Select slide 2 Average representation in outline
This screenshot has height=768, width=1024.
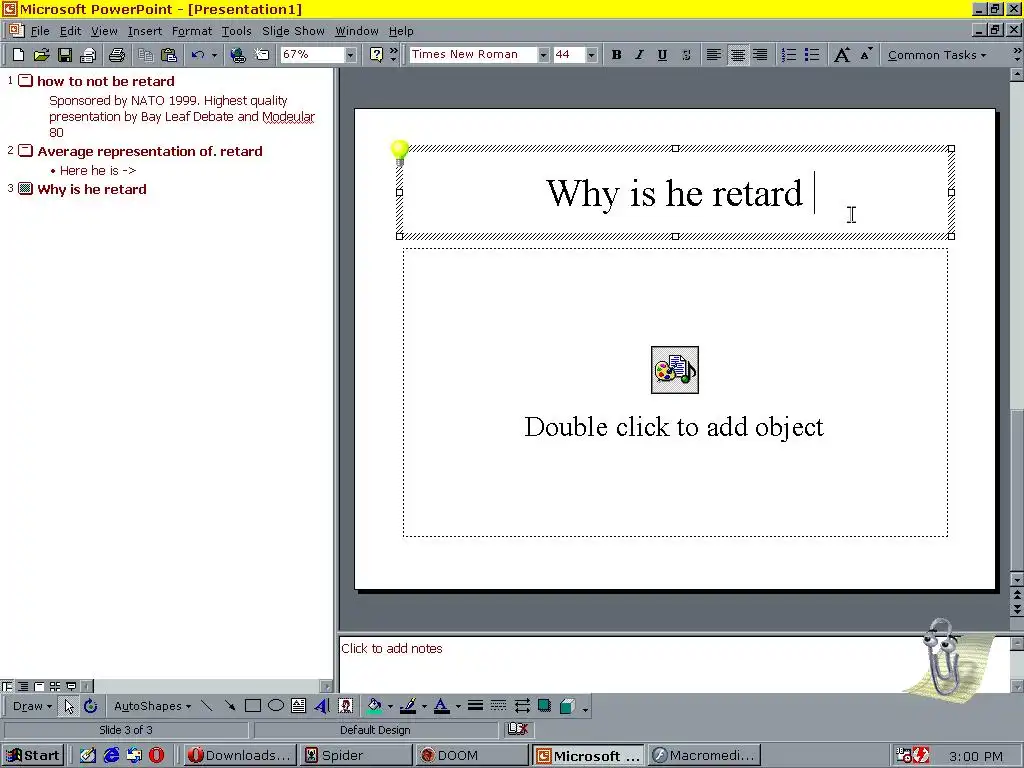[150, 152]
